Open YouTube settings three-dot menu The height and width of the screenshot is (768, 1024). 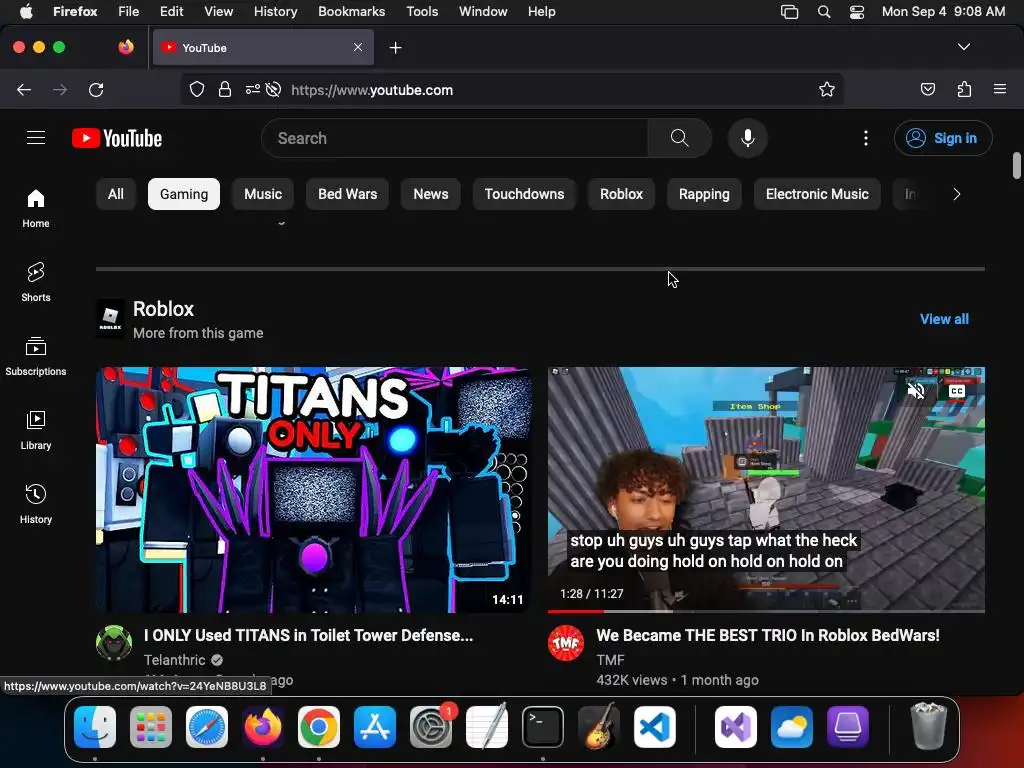tap(865, 138)
